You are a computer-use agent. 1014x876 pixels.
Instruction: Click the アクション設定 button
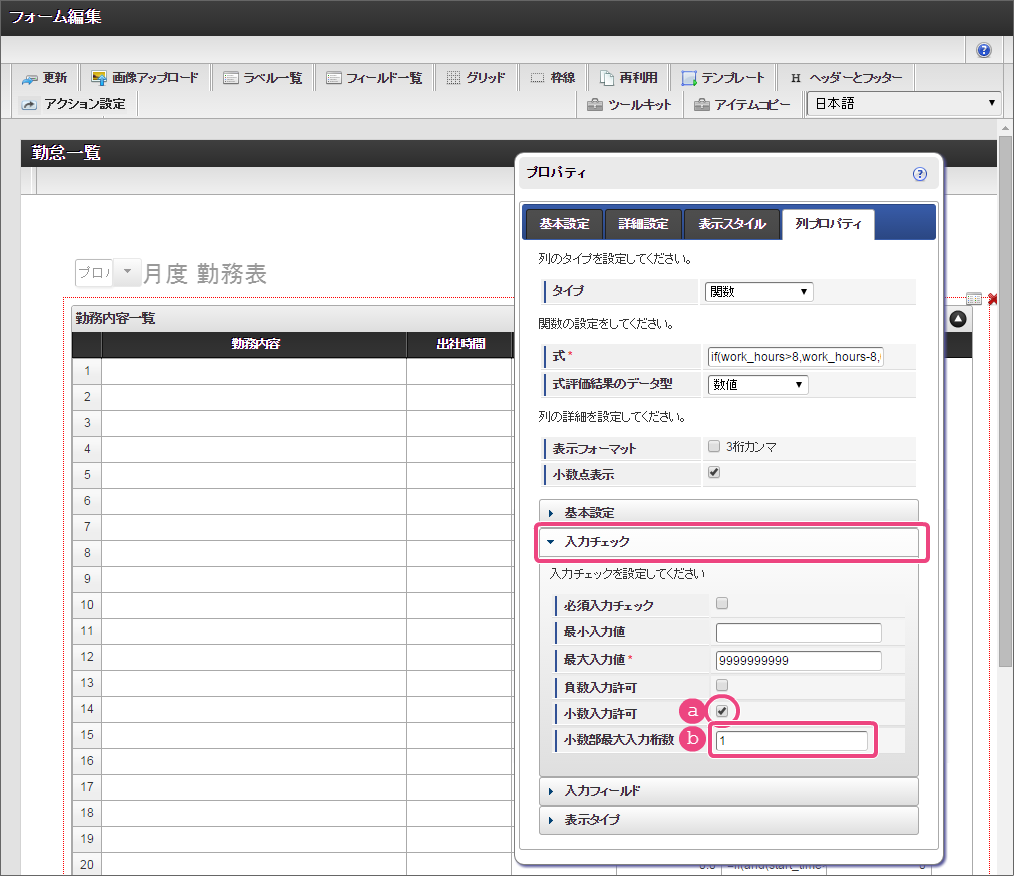pyautogui.click(x=75, y=104)
